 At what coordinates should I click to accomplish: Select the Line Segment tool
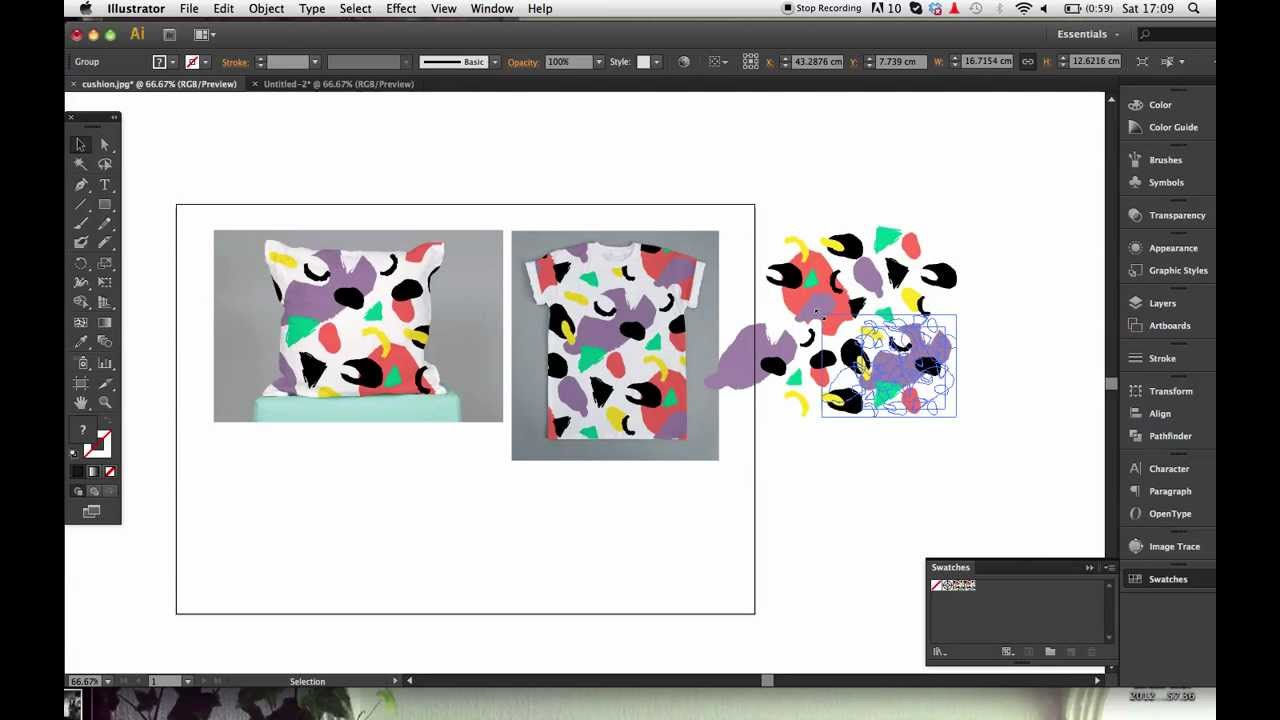tap(81, 204)
